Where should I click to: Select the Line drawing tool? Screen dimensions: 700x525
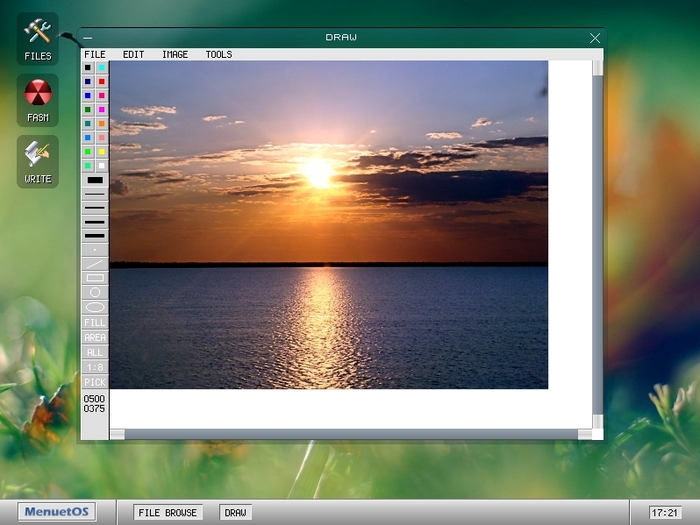(95, 264)
